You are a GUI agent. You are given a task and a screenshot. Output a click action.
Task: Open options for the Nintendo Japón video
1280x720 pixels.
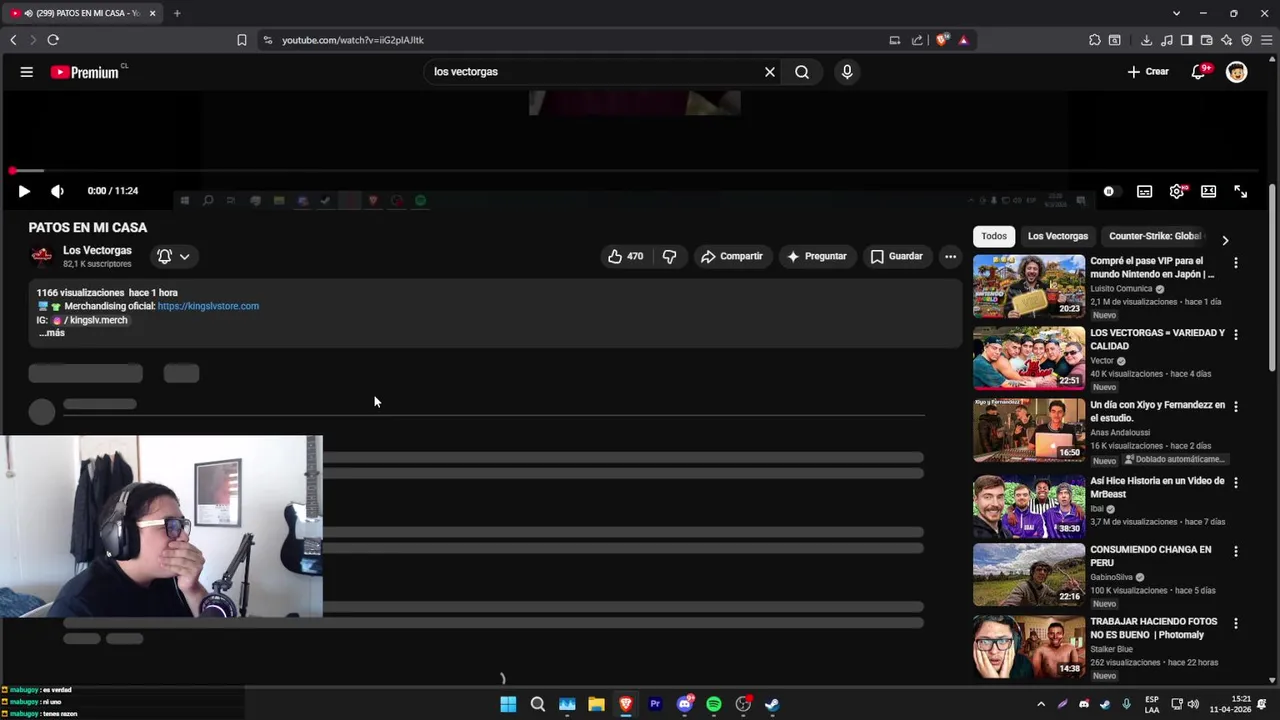pos(1236,263)
